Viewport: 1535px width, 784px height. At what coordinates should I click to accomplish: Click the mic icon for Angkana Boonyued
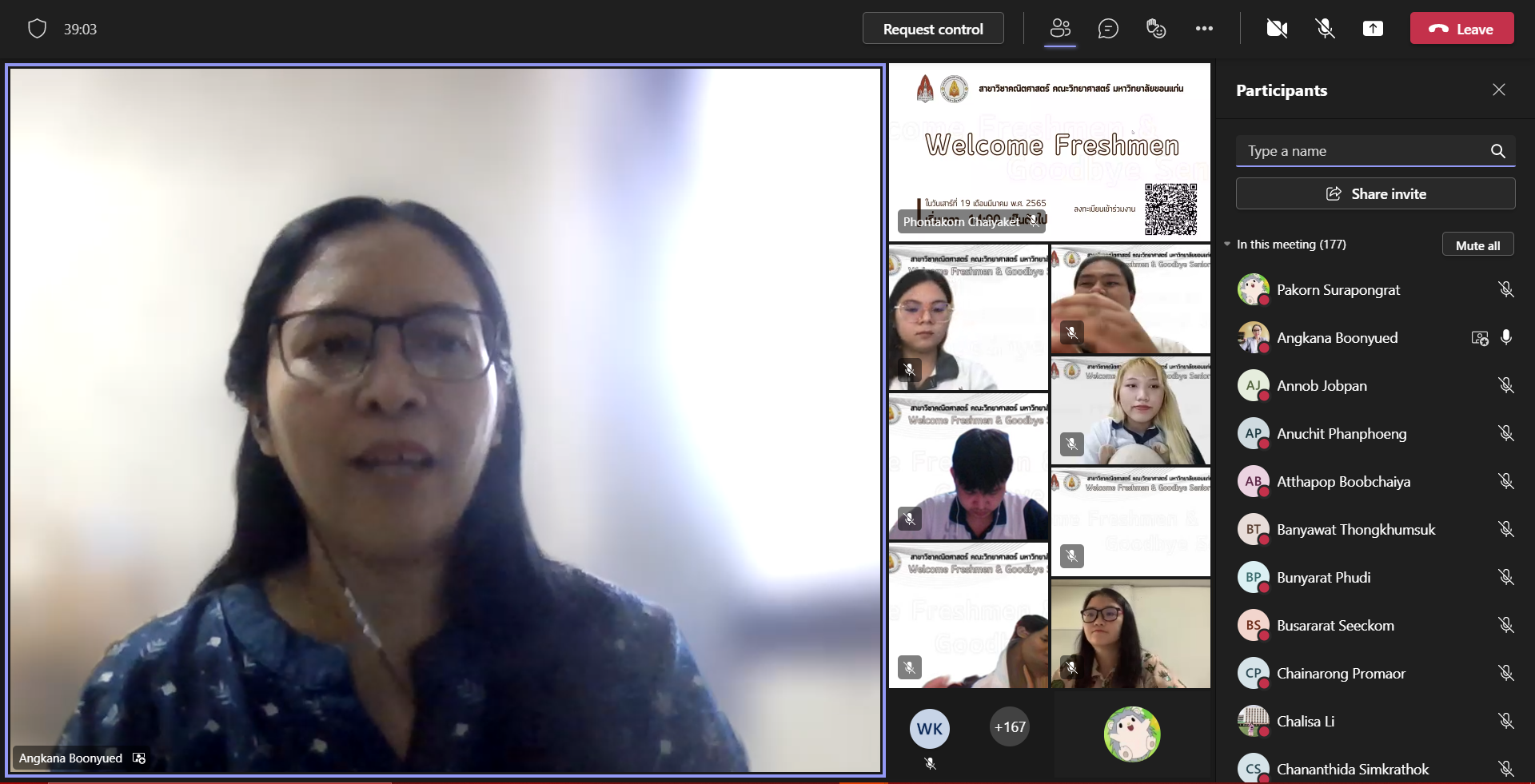[1506, 337]
